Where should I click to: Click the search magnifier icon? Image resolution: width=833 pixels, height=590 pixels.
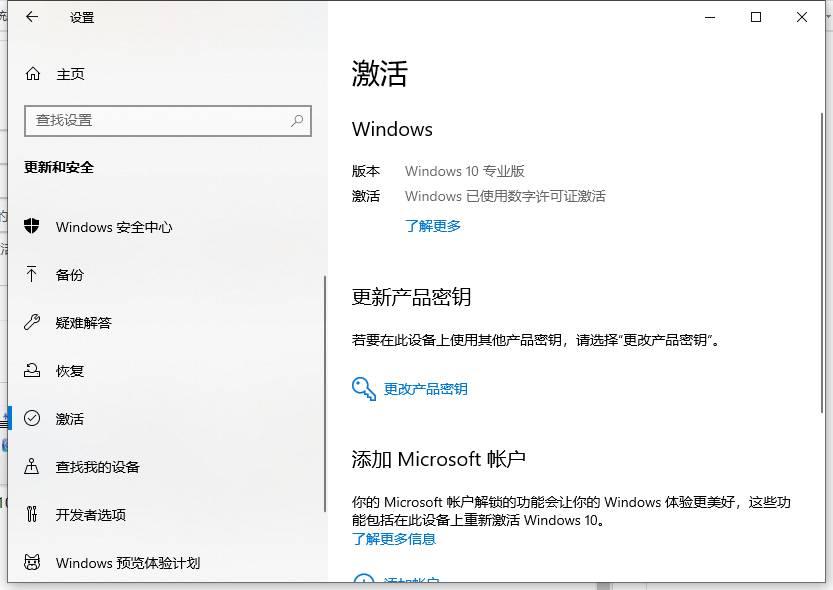point(297,120)
